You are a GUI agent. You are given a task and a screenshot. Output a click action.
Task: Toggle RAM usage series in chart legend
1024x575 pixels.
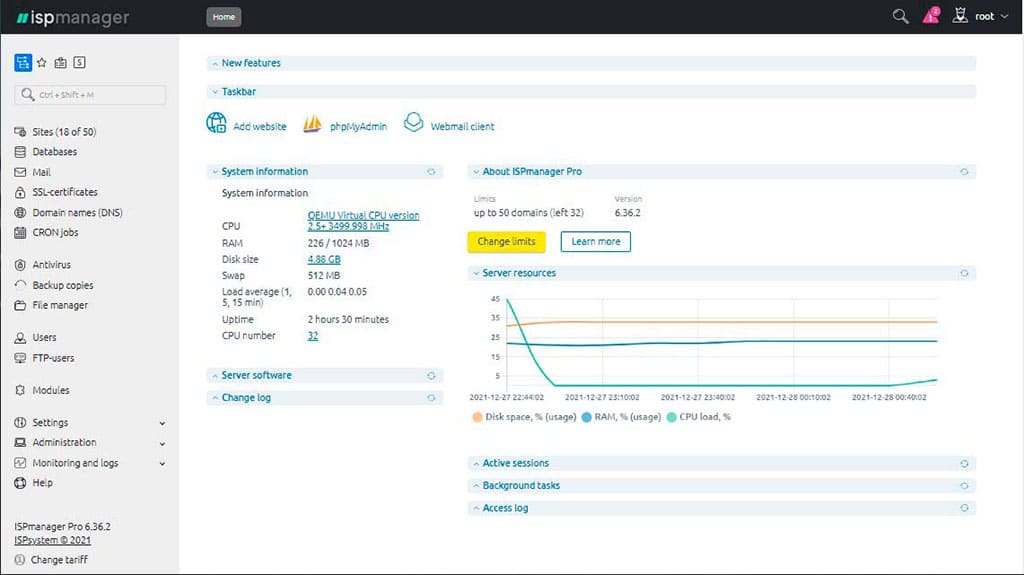586,417
